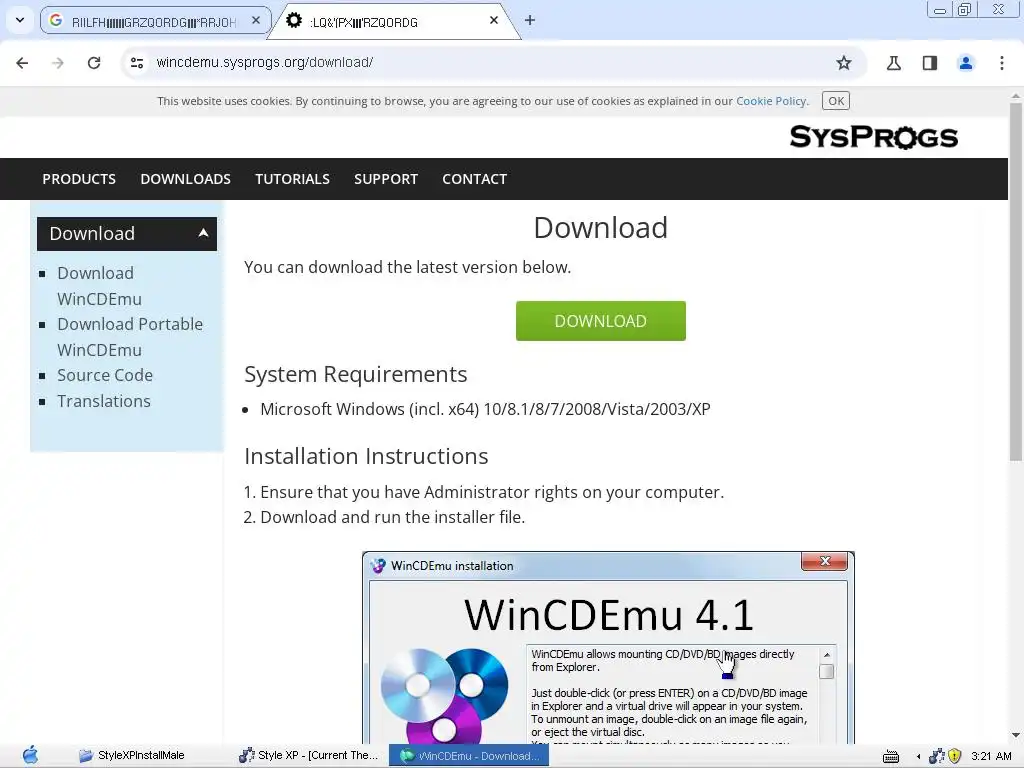Click the Style XP tray icon
1024x768 pixels.
936,756
